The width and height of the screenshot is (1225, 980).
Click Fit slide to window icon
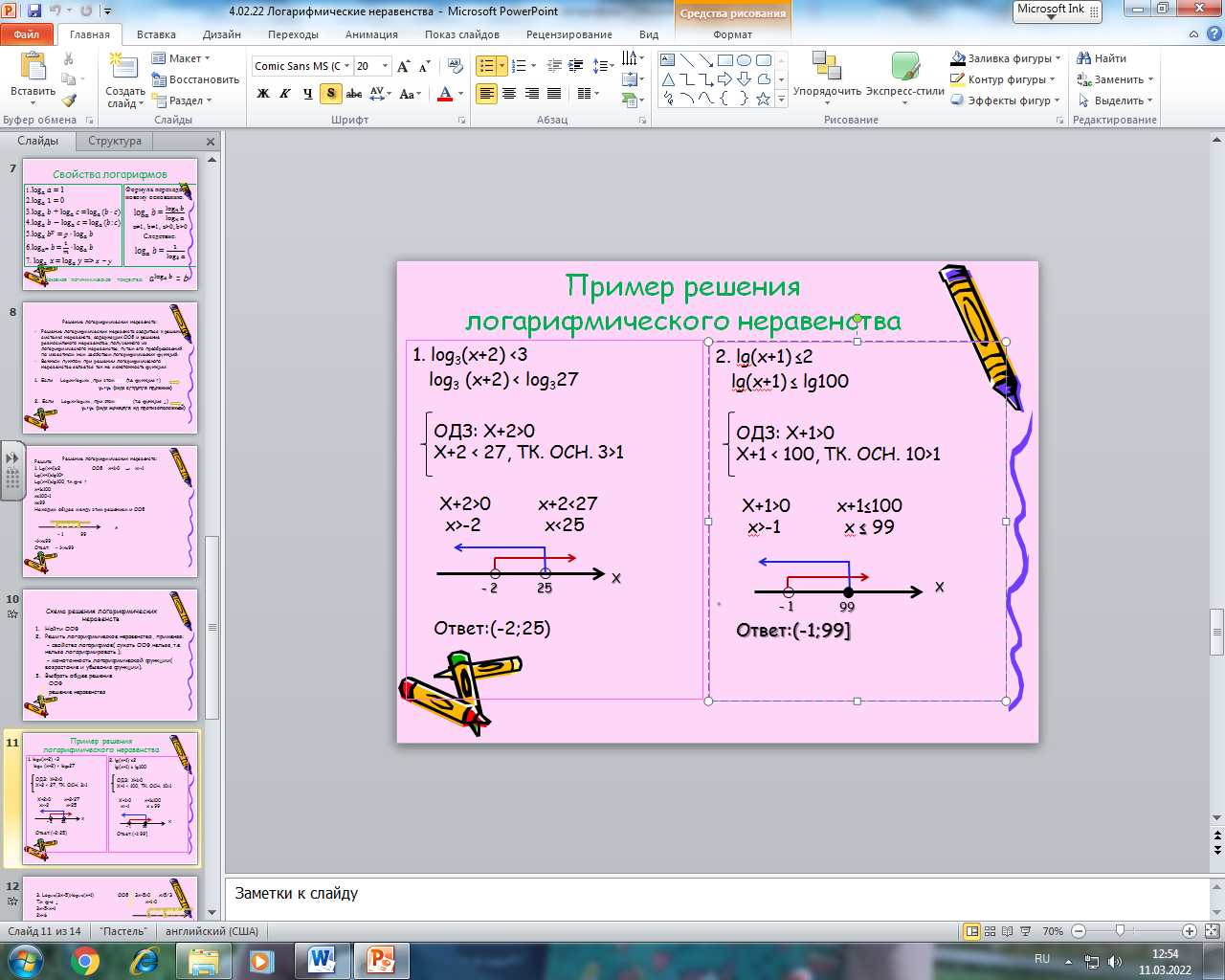pyautogui.click(x=1212, y=931)
